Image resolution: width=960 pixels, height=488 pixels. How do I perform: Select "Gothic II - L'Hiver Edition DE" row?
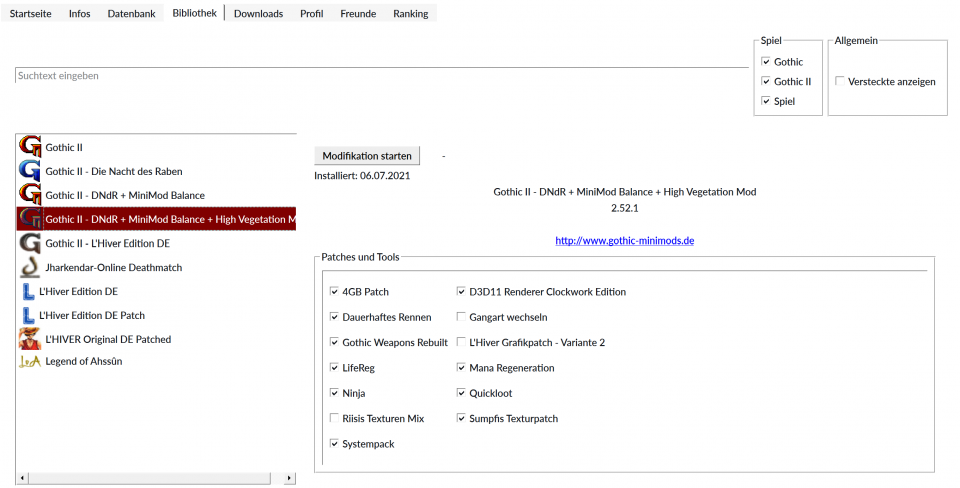(156, 243)
